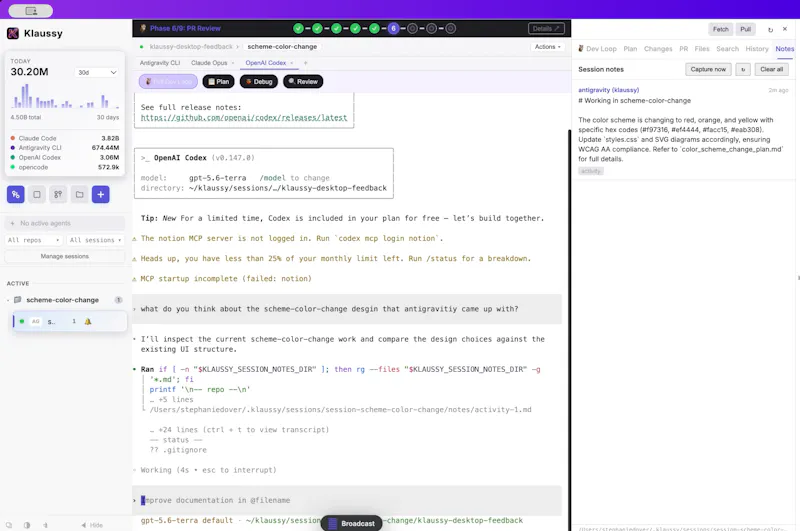Add a new agent tab with plus
This screenshot has height=531, width=800.
[306, 63]
